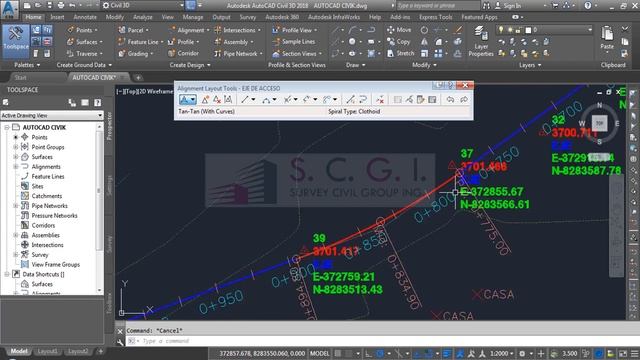This screenshot has width=640, height=360.
Task: Switch to the Start drawing tab
Action: (20, 78)
